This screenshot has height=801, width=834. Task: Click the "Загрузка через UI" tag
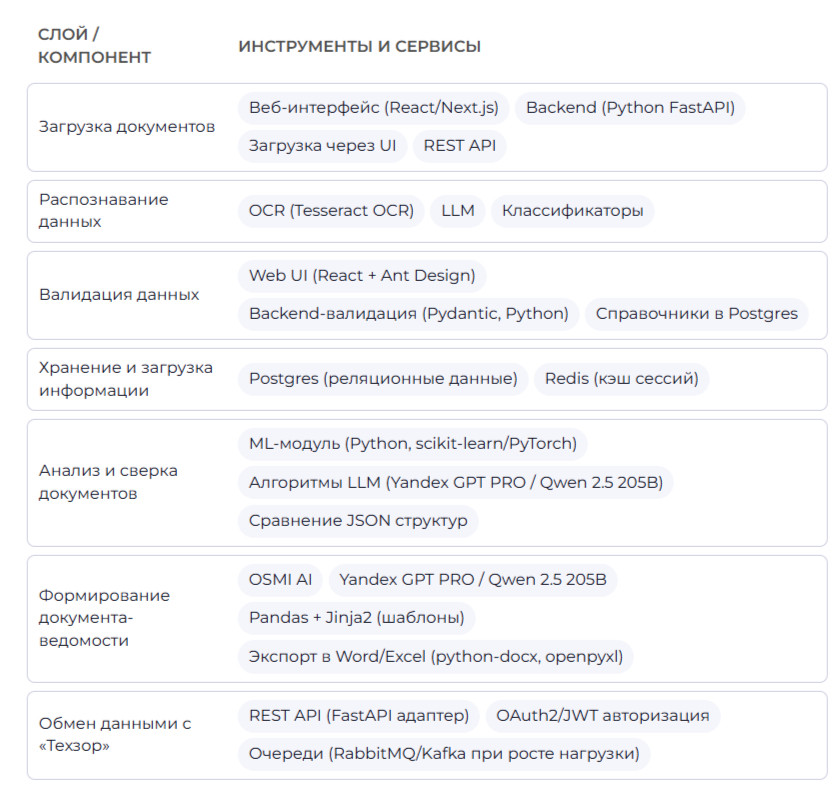(322, 146)
